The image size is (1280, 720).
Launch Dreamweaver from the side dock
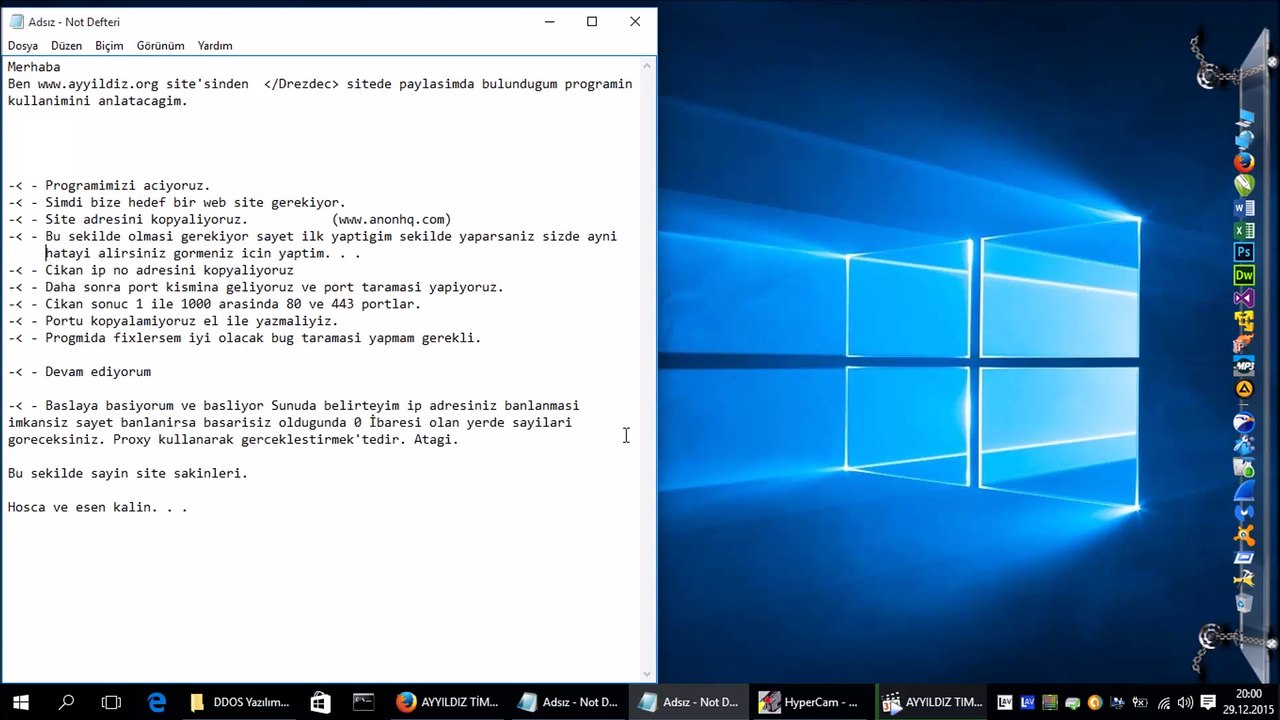[1244, 276]
